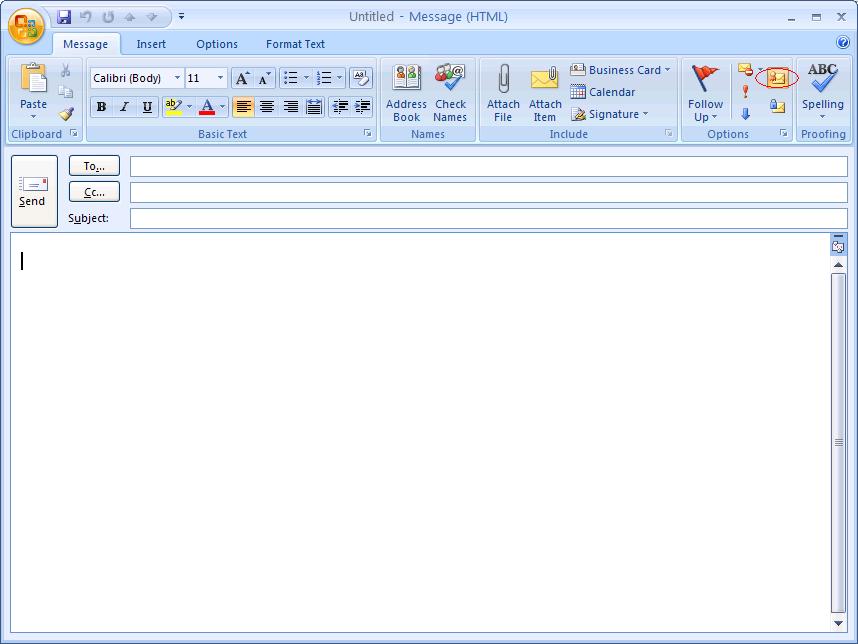Toggle Italic formatting
The height and width of the screenshot is (644, 858).
click(x=124, y=107)
